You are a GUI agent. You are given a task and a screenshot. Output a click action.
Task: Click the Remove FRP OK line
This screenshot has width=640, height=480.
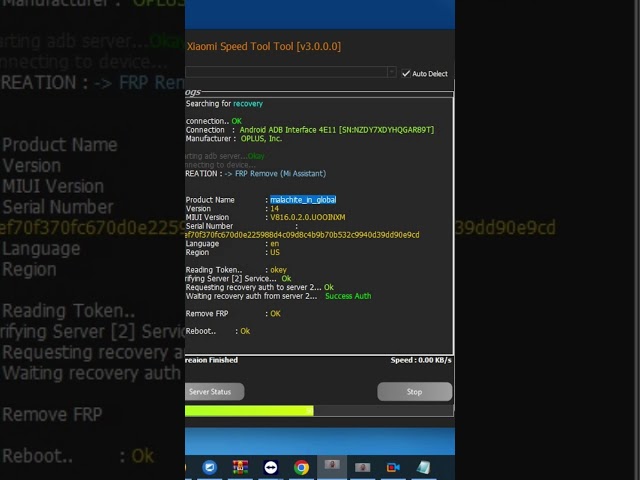[233, 313]
